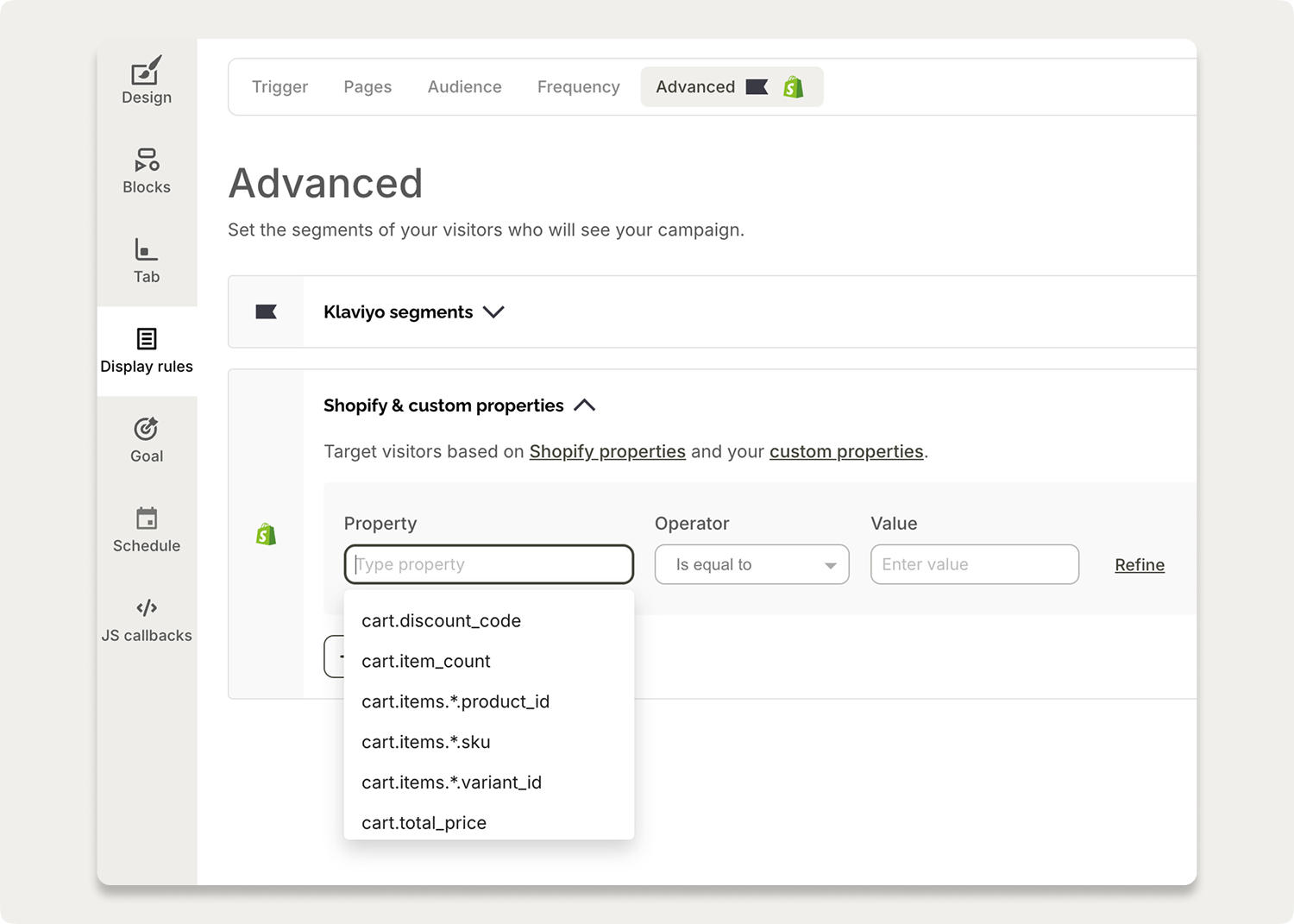Click the Enter value field

tap(973, 564)
